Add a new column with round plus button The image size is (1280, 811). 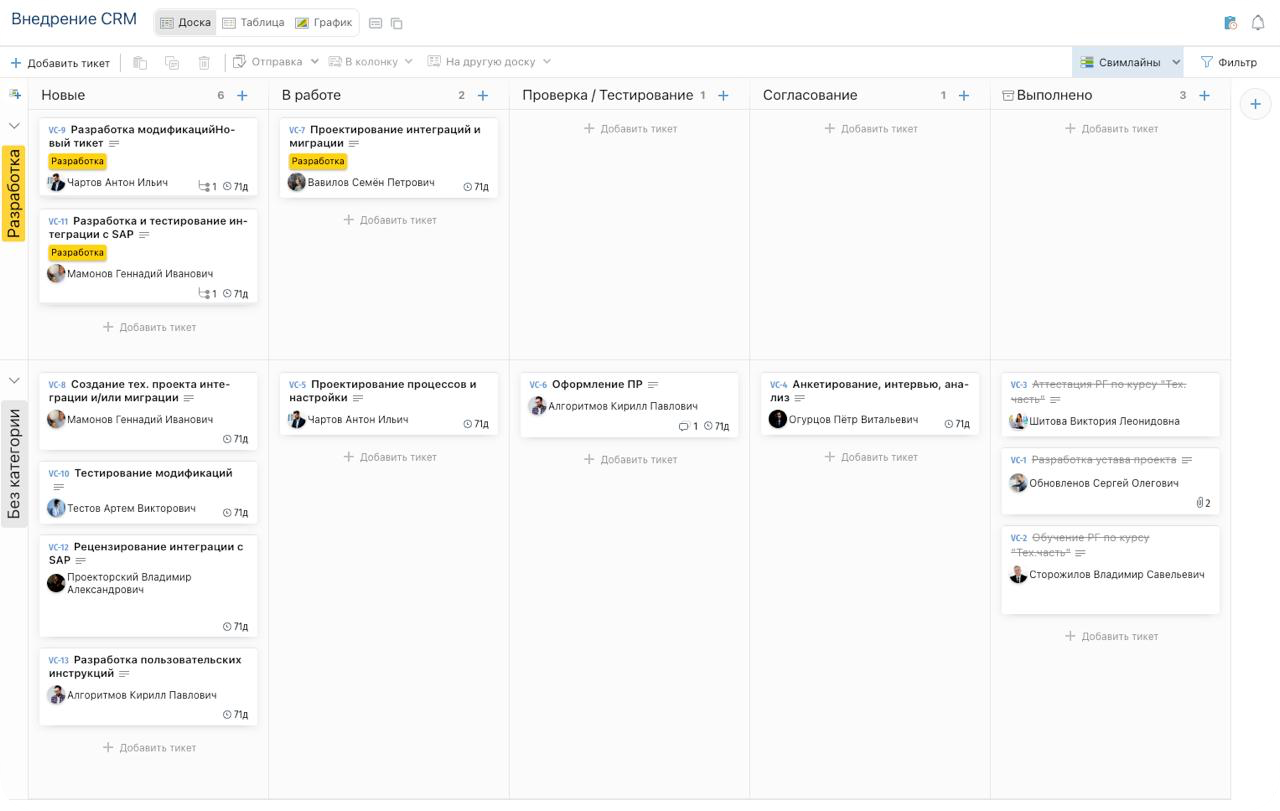[1256, 104]
